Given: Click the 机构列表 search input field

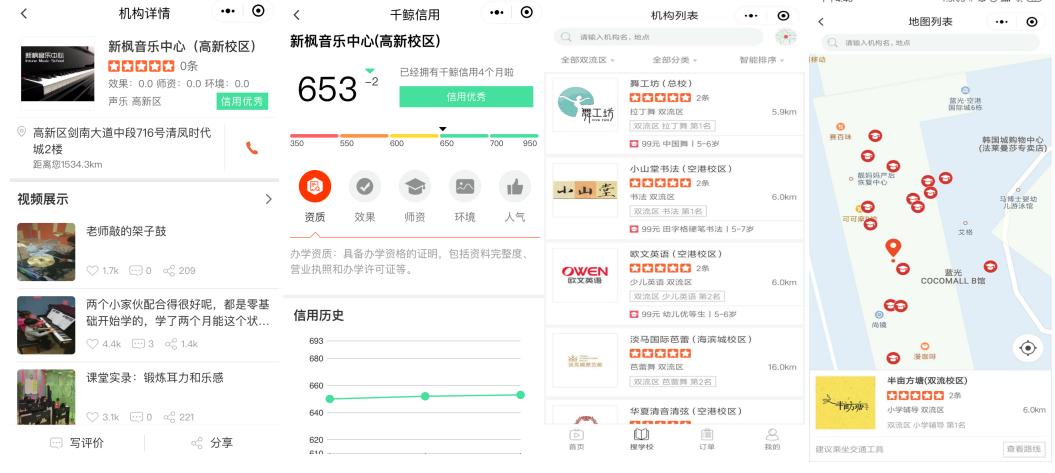Looking at the screenshot, I should click(658, 37).
